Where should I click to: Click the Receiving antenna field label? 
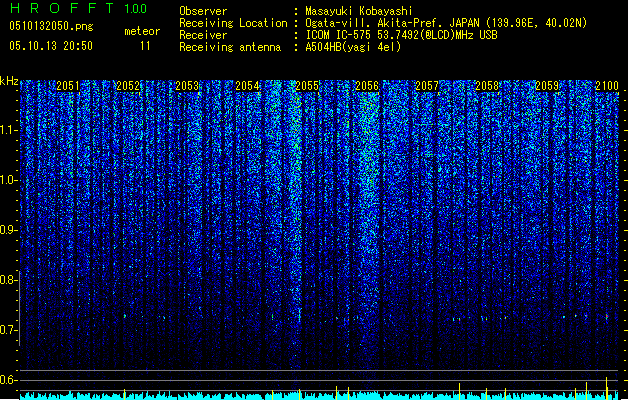(x=230, y=47)
